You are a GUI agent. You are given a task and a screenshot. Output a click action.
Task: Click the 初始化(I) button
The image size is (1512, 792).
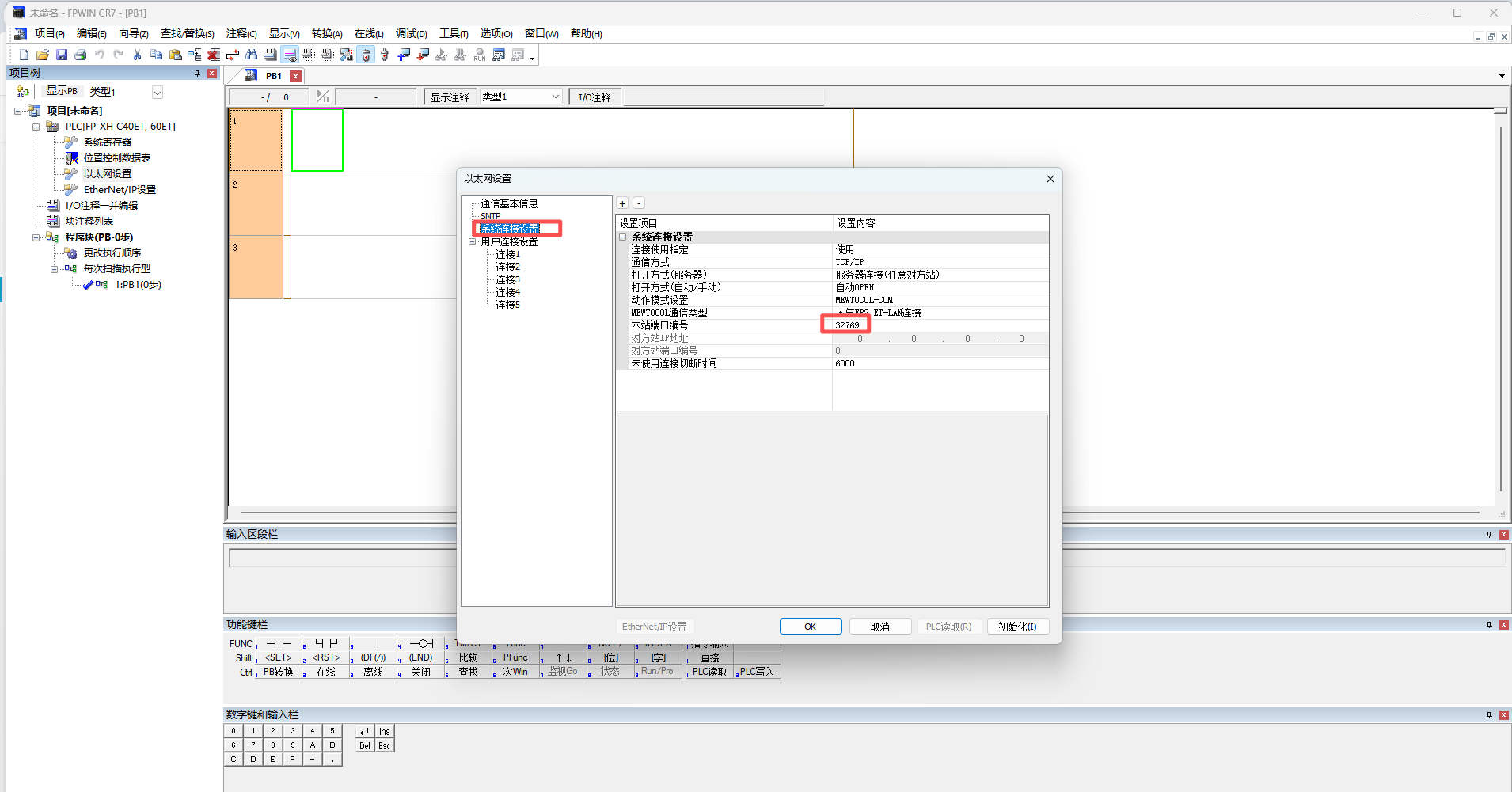[1017, 627]
